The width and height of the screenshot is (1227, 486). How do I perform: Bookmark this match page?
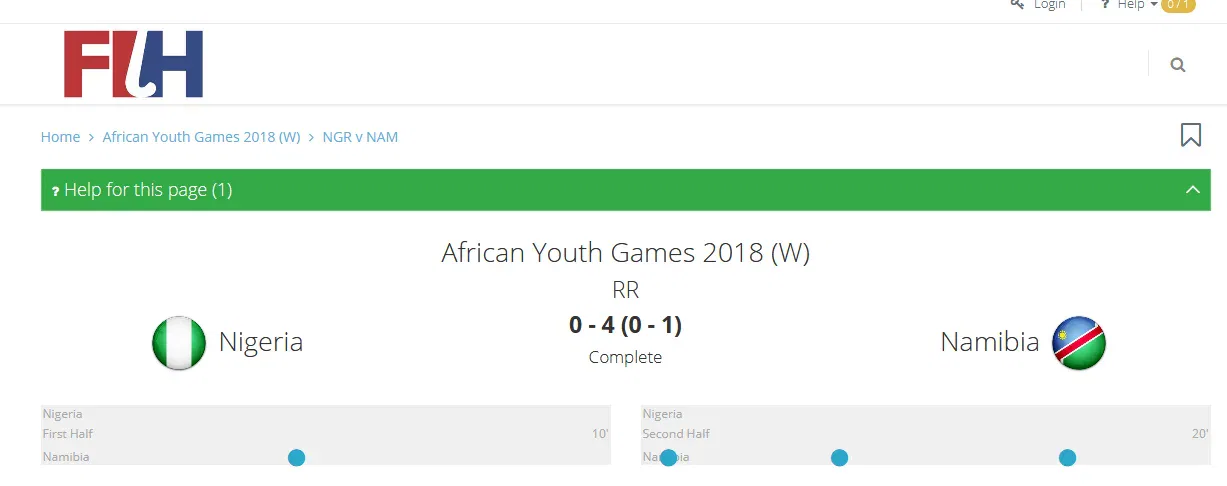pos(1190,135)
